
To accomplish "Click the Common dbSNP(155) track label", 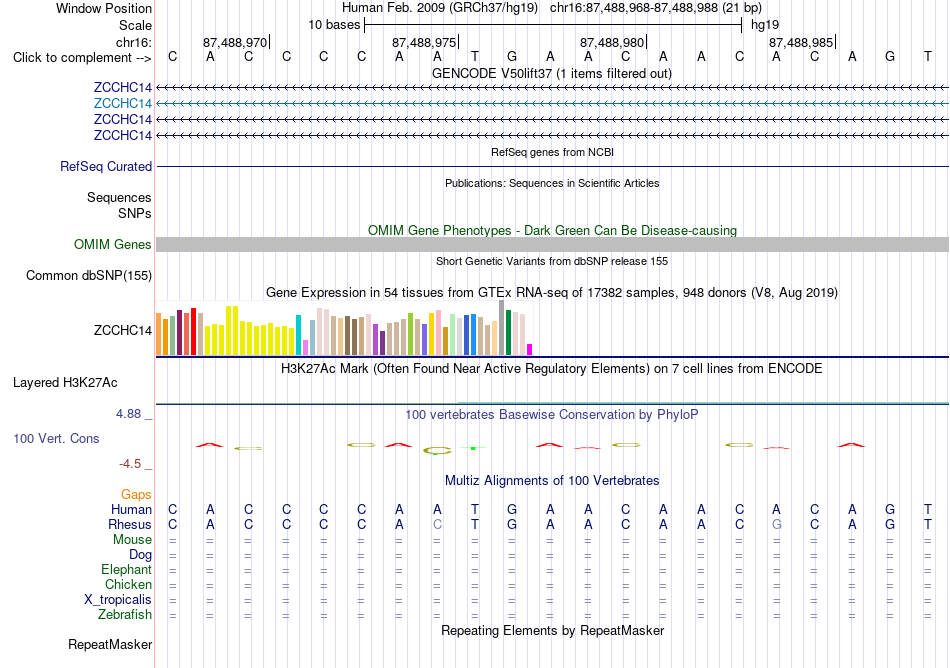I will click(x=88, y=276).
